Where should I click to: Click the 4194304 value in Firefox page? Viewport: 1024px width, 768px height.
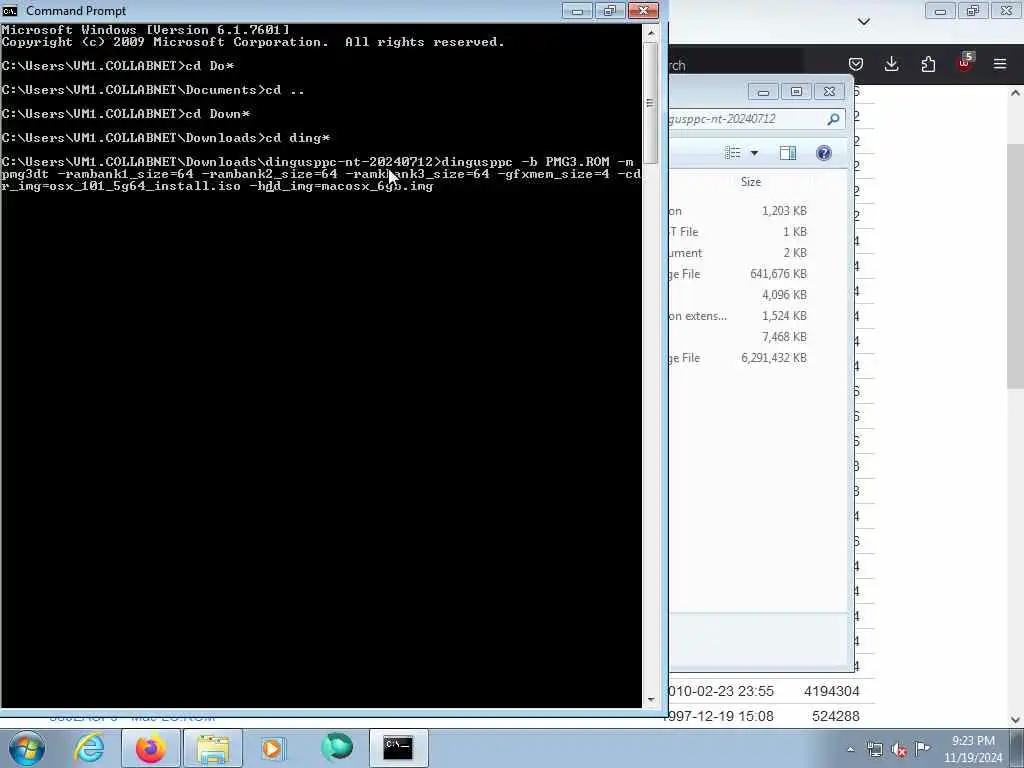(x=832, y=692)
